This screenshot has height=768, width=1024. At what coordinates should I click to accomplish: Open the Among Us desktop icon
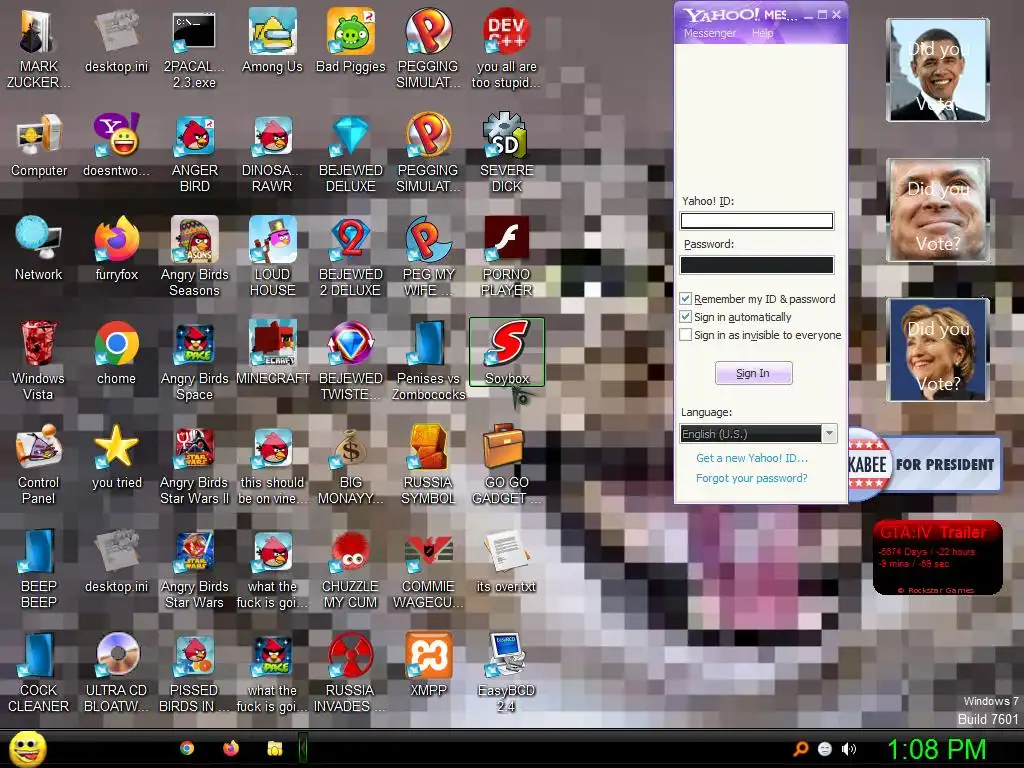click(272, 40)
